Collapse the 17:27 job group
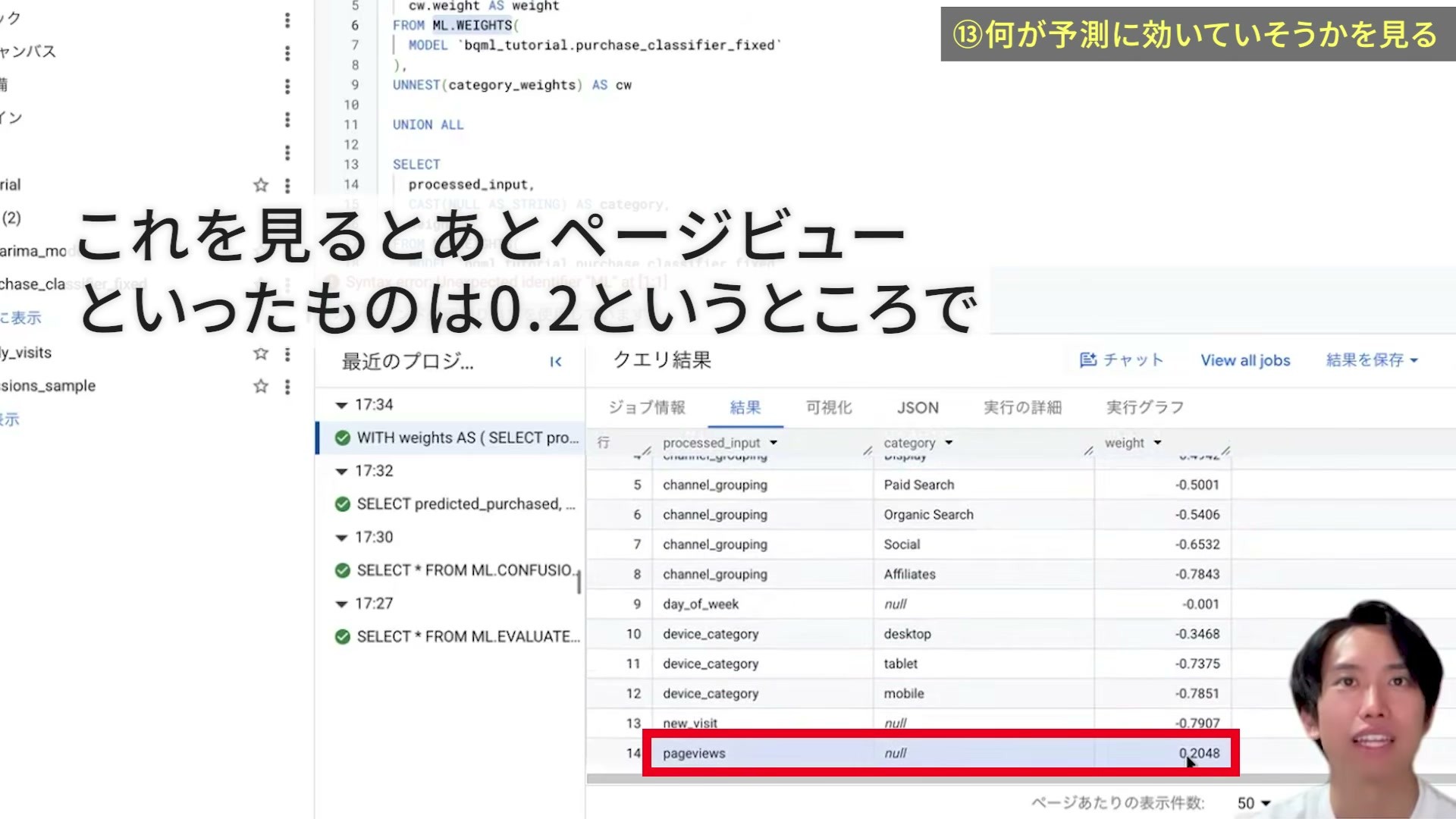 341,604
